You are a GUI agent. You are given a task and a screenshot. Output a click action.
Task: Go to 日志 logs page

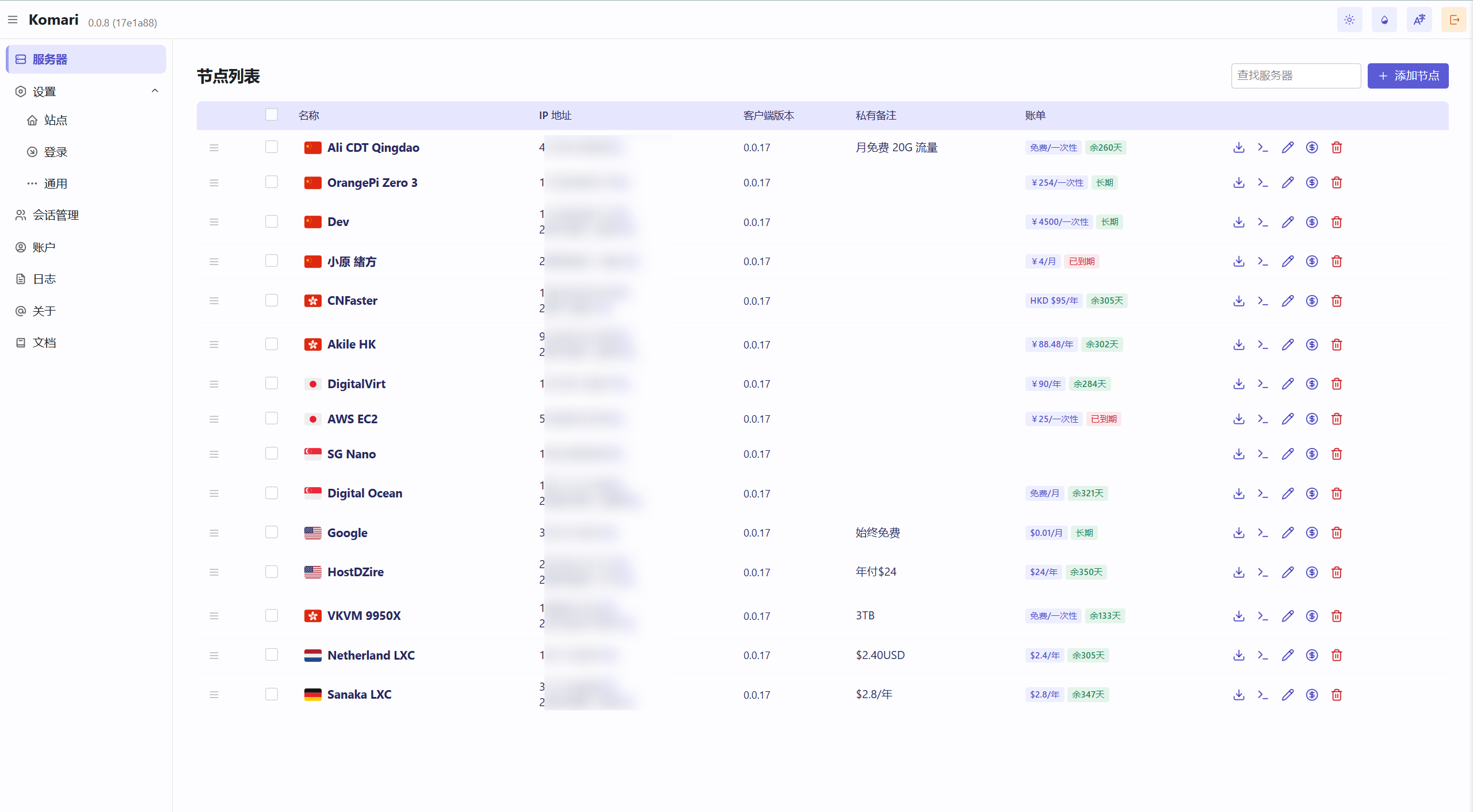click(44, 279)
